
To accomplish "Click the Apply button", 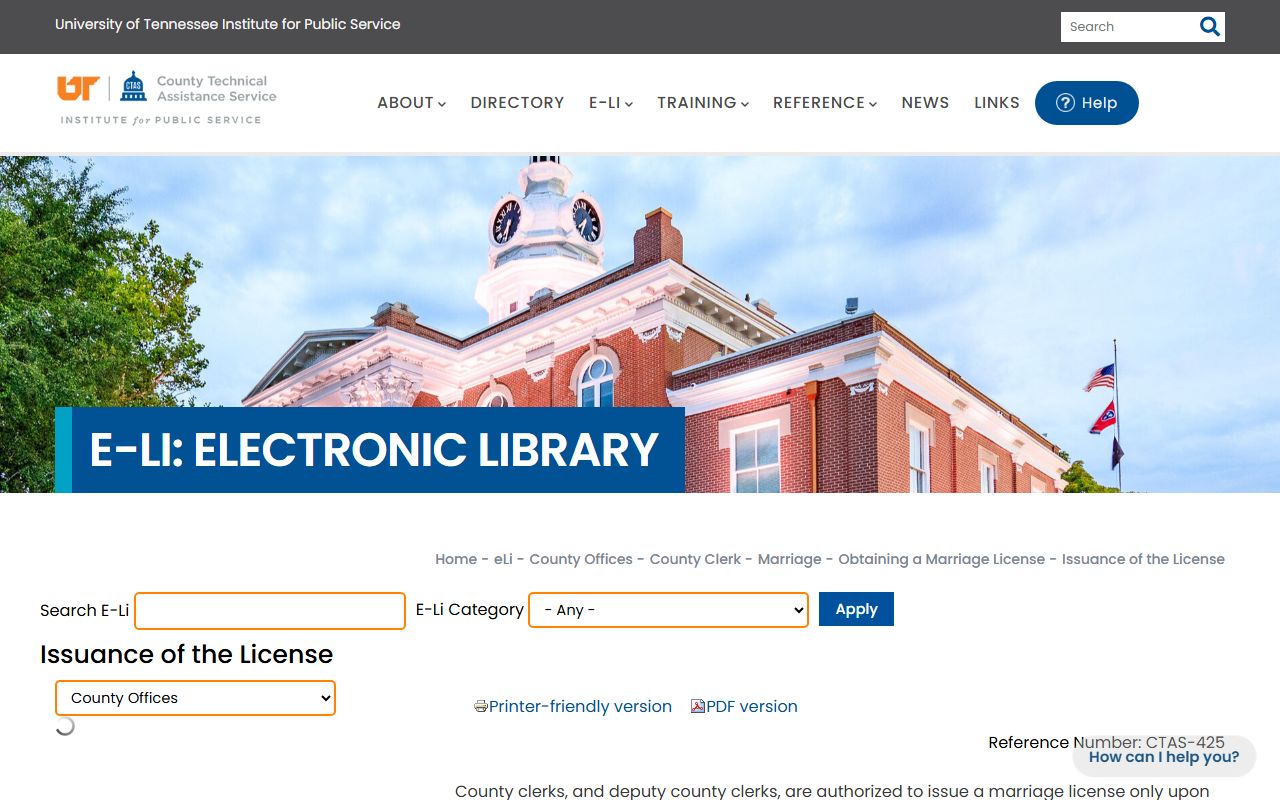I will point(856,609).
